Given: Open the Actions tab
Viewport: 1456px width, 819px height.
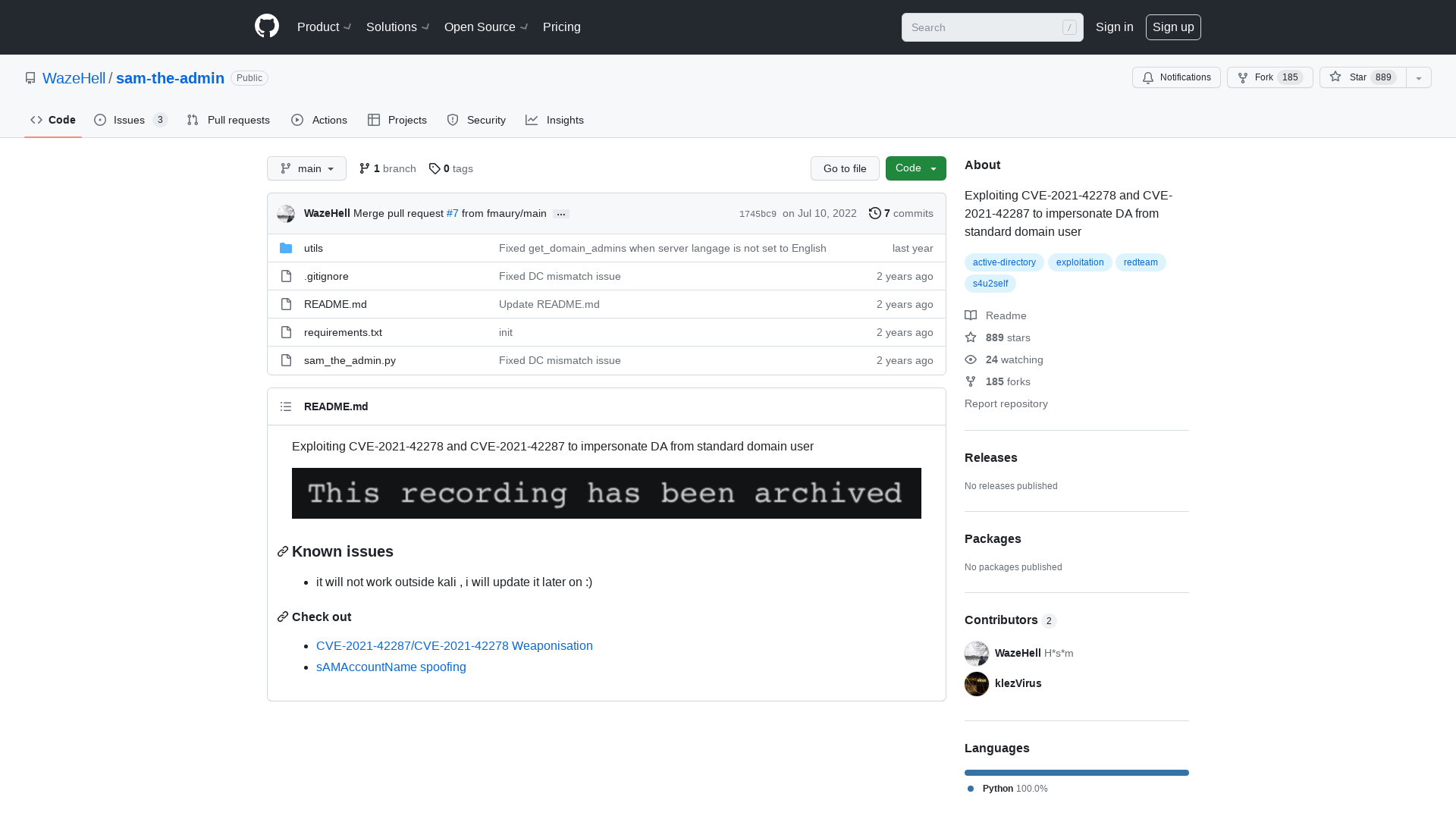Looking at the screenshot, I should (319, 120).
